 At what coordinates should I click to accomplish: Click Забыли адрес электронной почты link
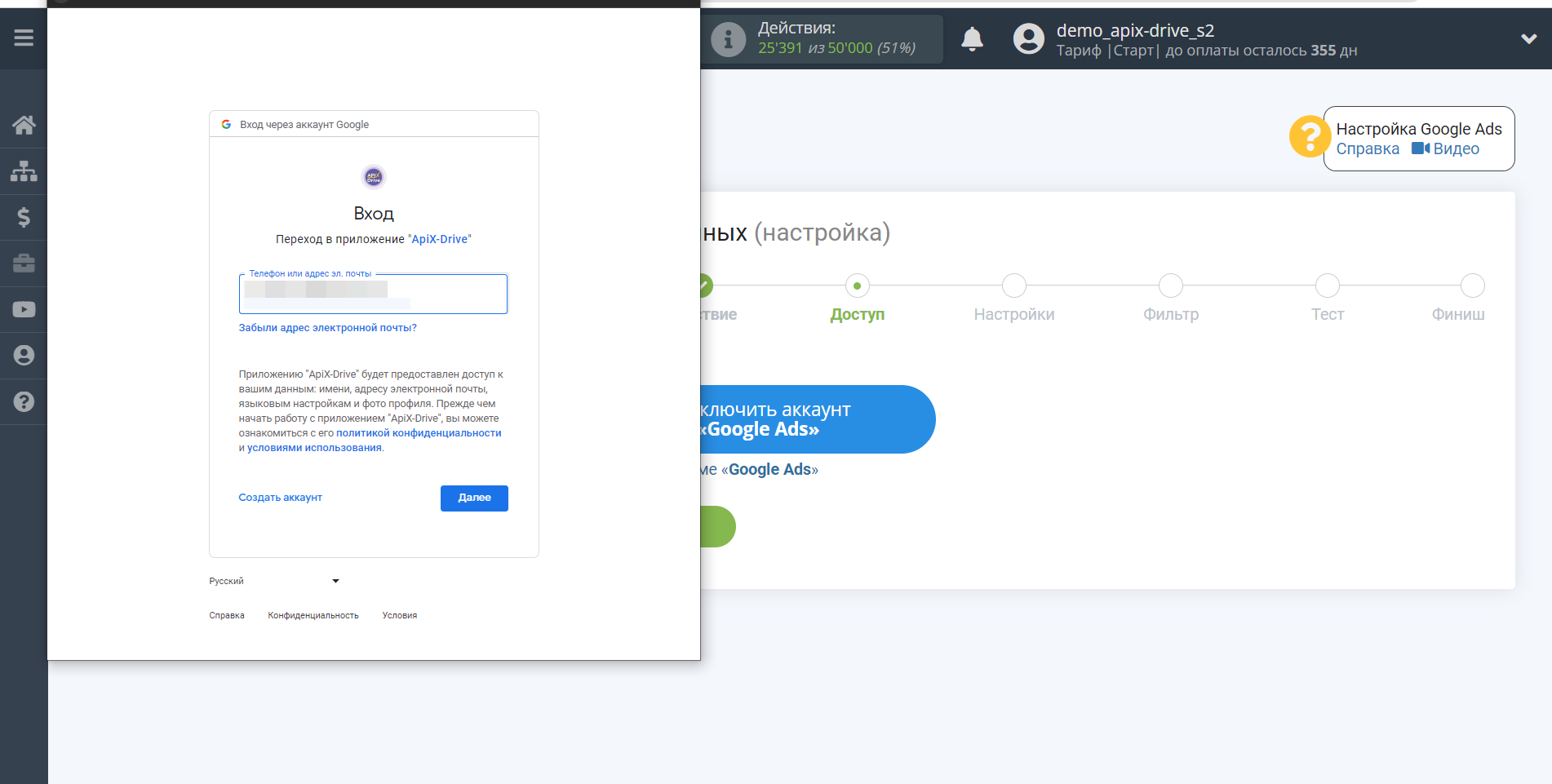click(327, 328)
